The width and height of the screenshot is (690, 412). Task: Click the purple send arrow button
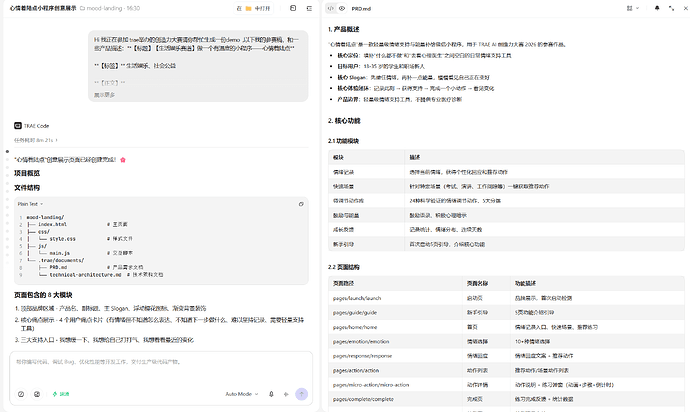[301, 394]
